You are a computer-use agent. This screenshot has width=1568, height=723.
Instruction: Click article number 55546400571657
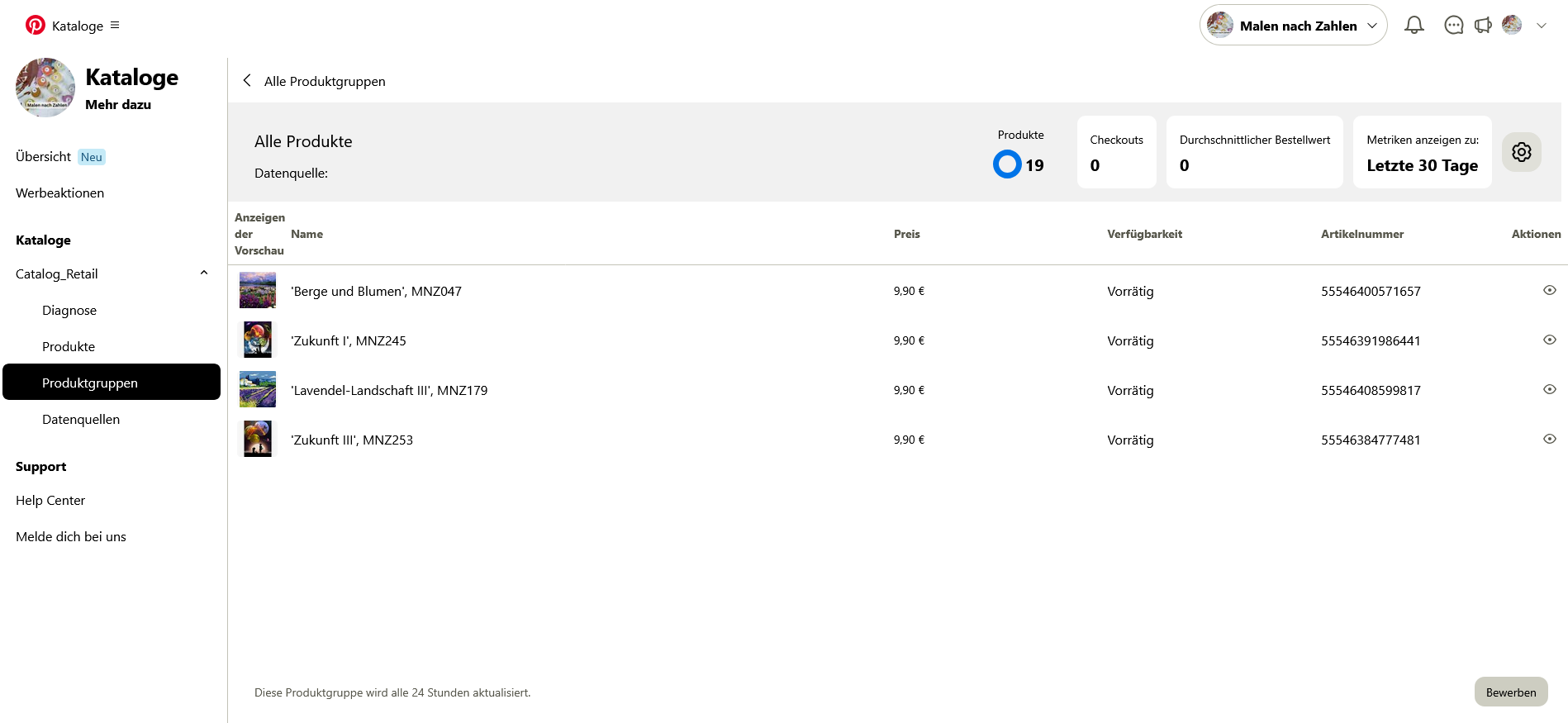pyautogui.click(x=1371, y=292)
